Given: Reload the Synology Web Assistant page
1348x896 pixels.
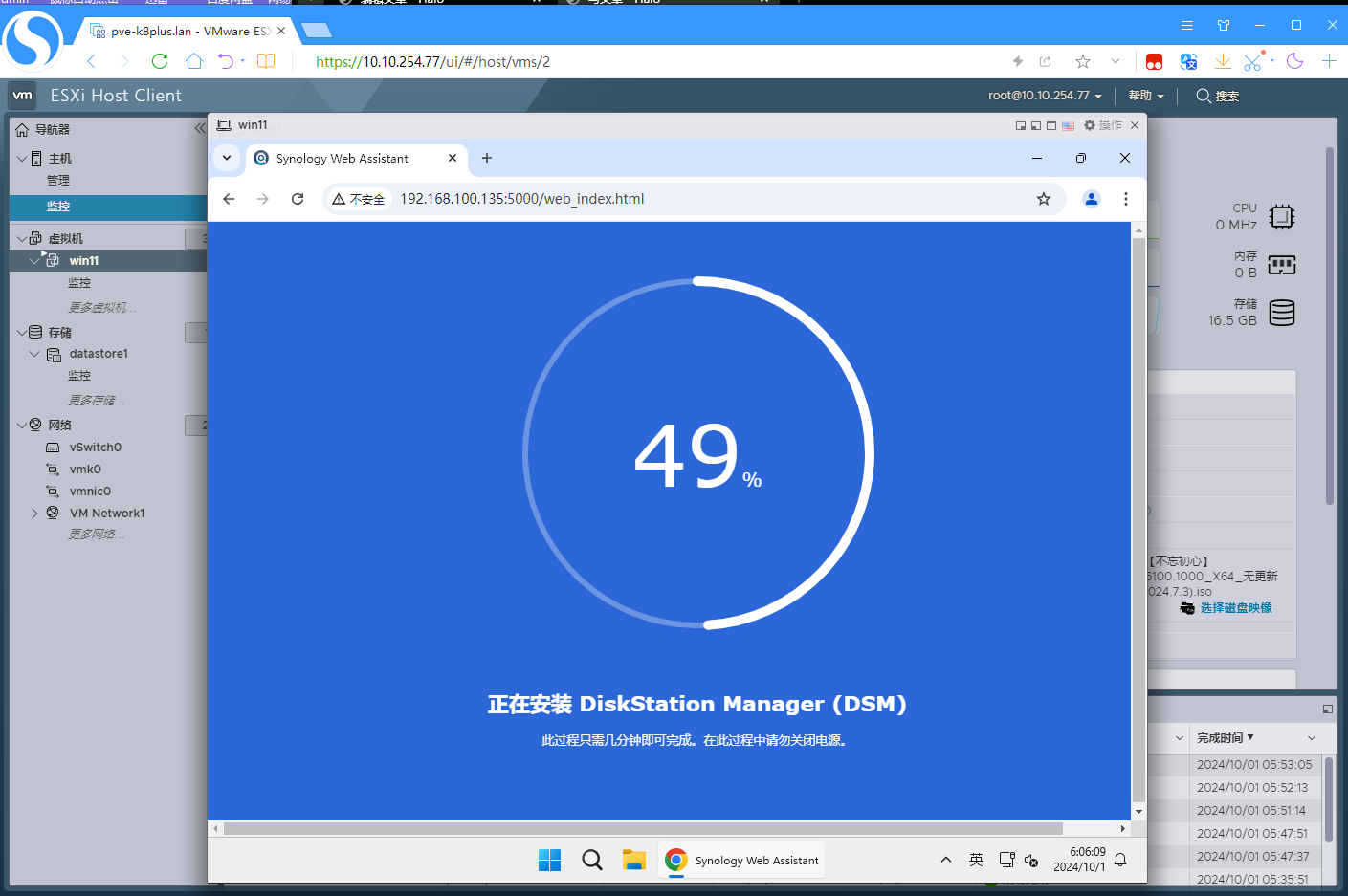Looking at the screenshot, I should click(x=298, y=199).
